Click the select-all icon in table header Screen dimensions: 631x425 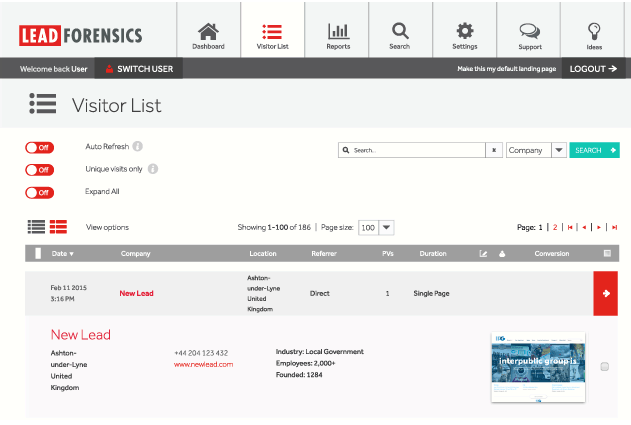click(607, 253)
